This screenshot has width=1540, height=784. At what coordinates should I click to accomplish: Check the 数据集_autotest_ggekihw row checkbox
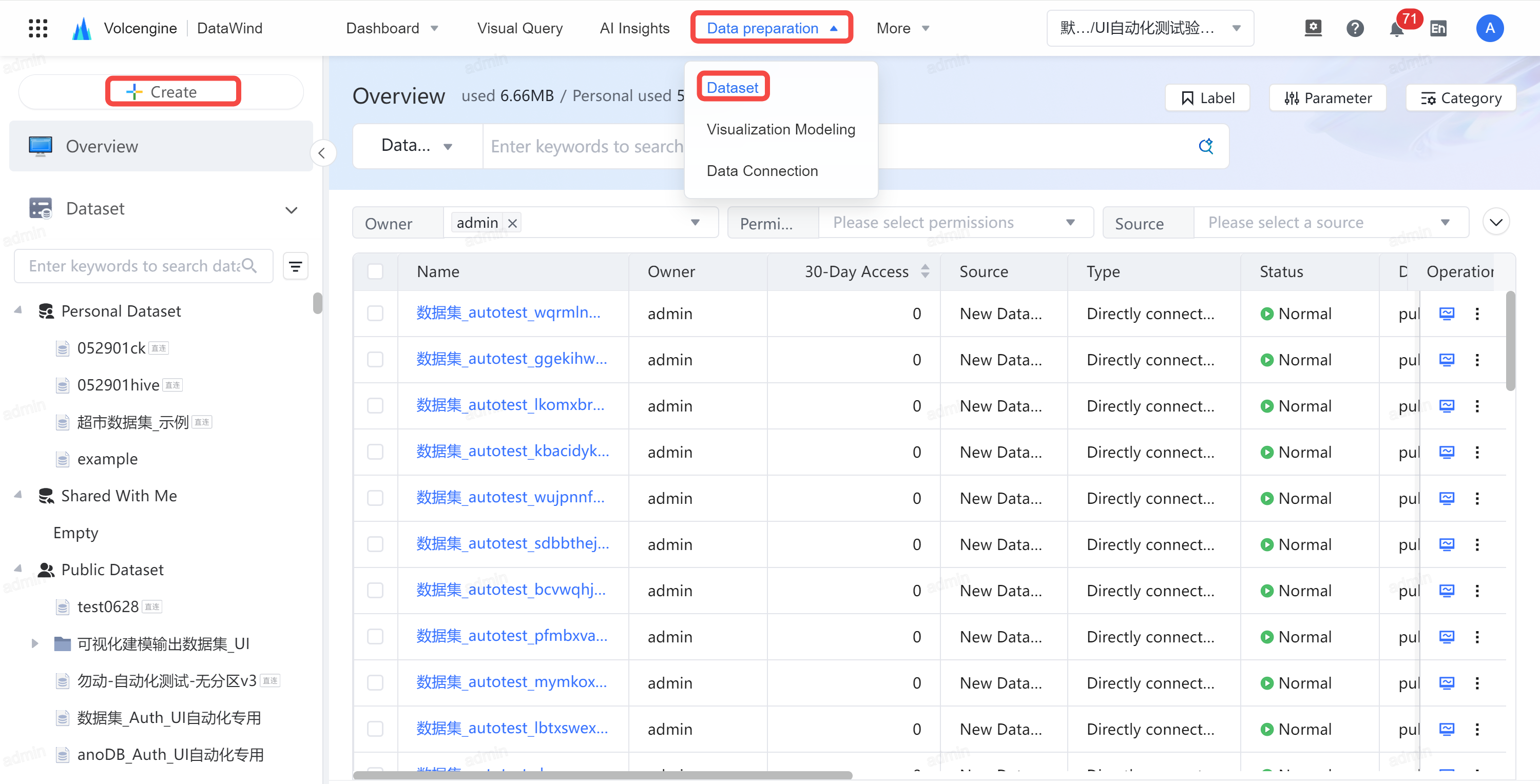tap(375, 360)
